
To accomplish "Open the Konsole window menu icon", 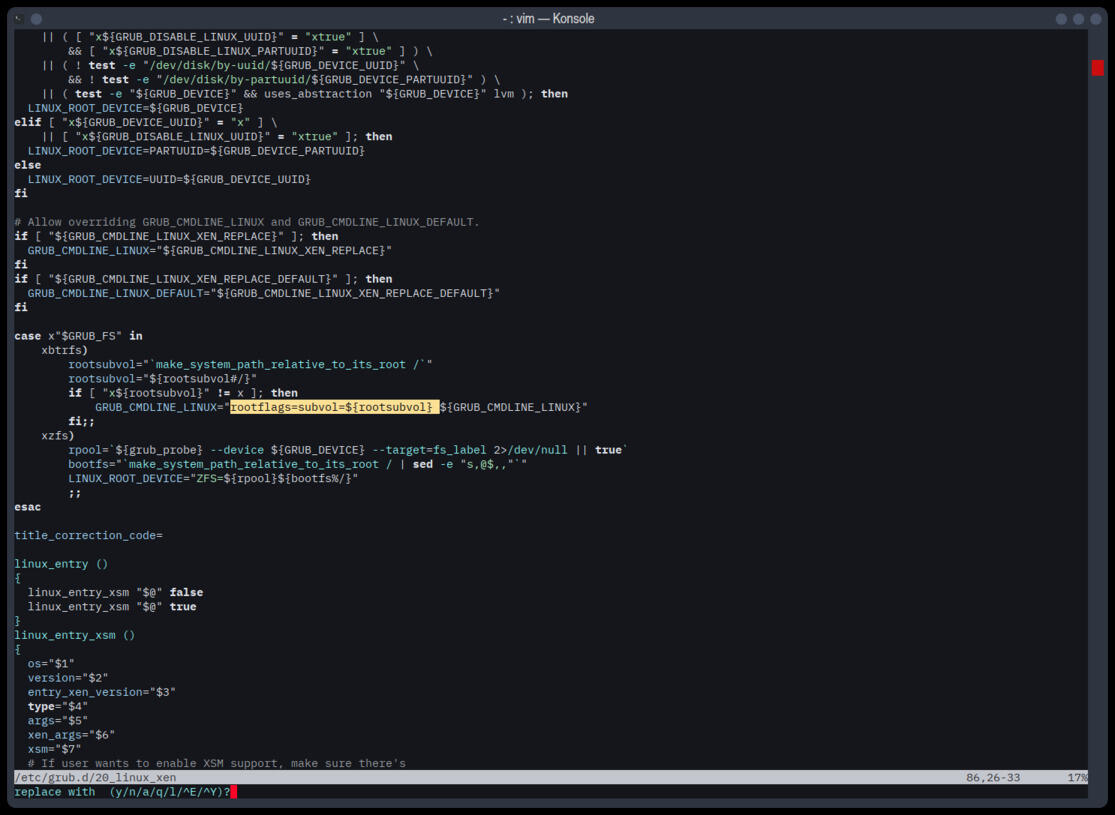I will coord(19,18).
